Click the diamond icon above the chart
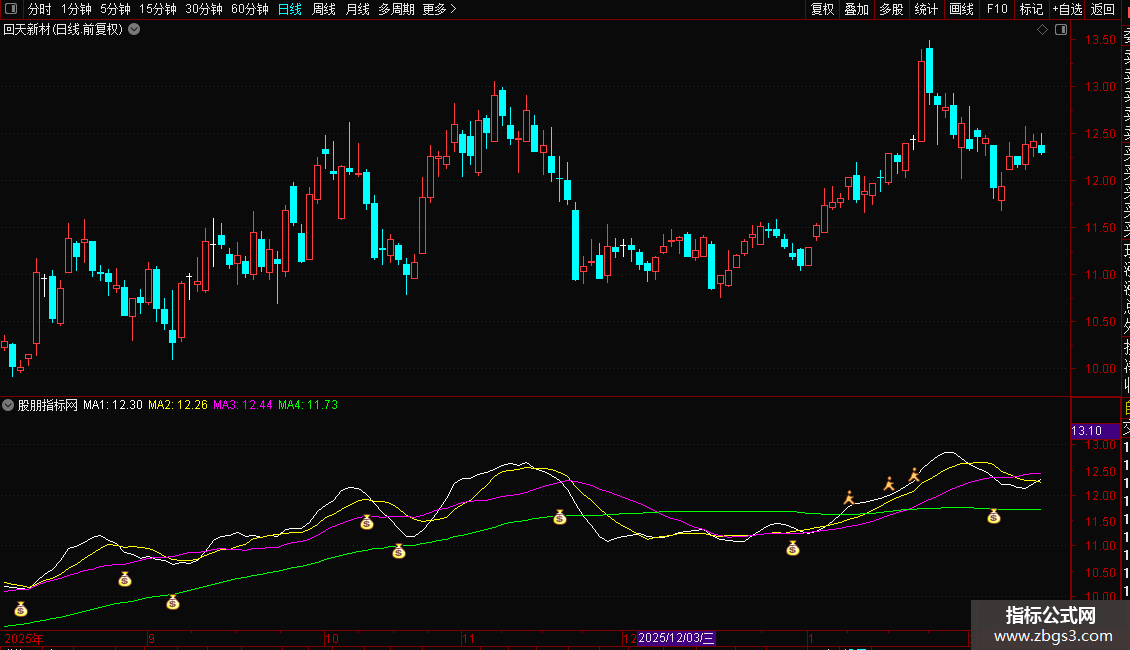Viewport: 1130px width, 650px height. (1042, 30)
